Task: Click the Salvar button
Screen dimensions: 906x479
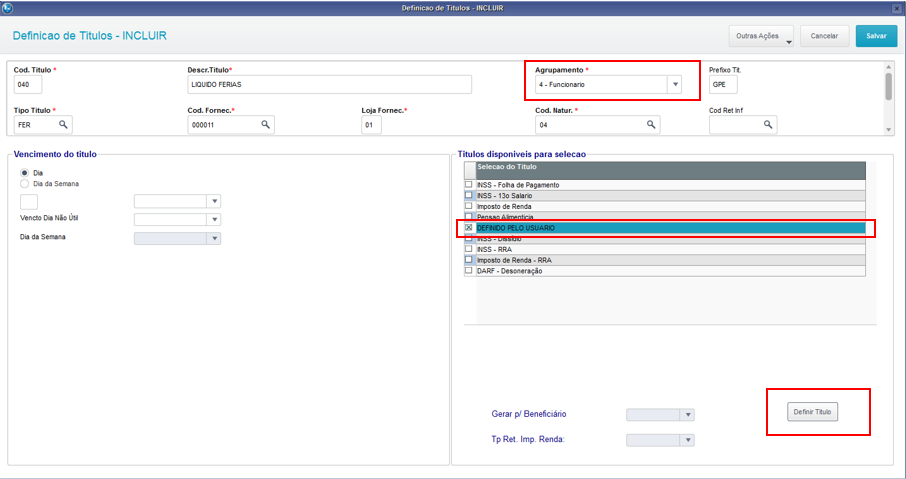Action: click(877, 36)
